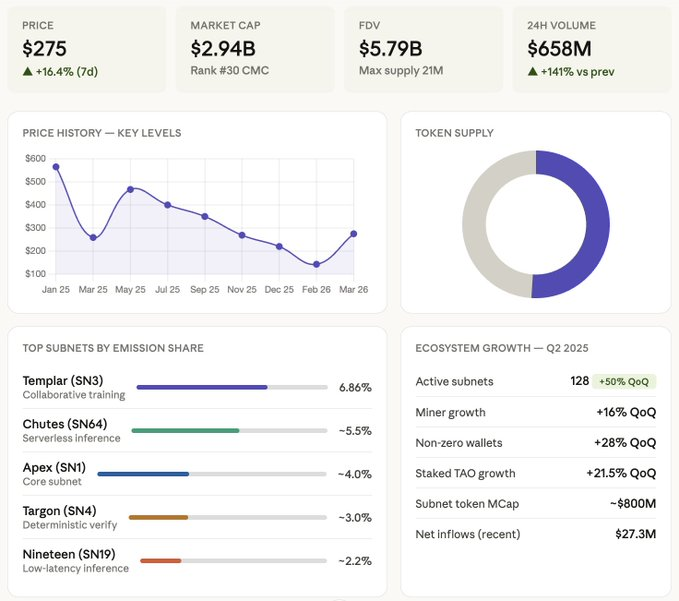Click the Mar 26 final data point on the chart

(353, 234)
